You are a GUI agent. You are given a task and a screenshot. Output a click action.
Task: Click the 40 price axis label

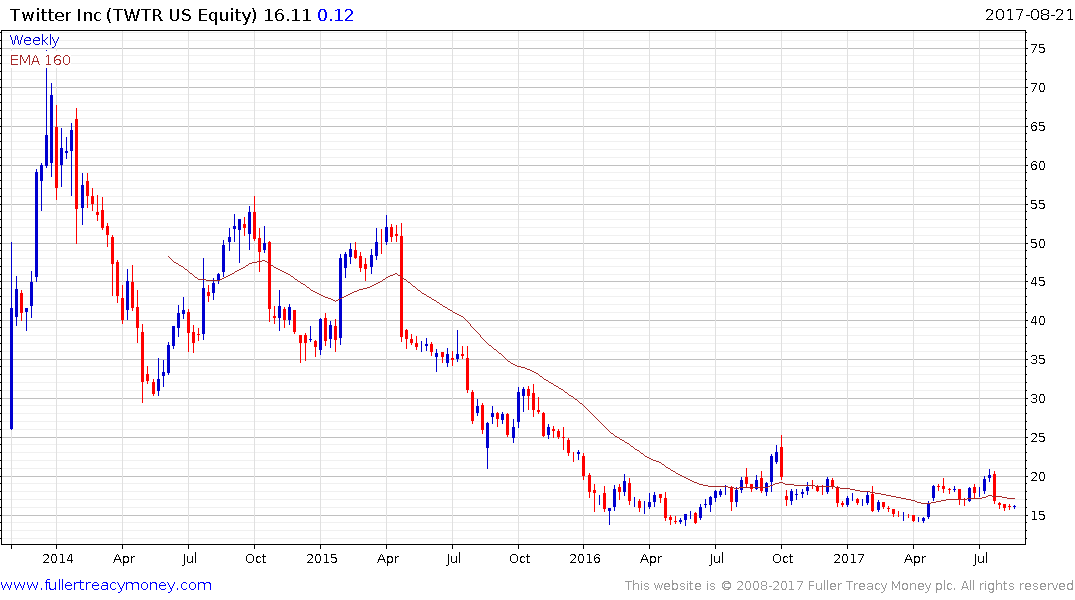coord(1037,321)
